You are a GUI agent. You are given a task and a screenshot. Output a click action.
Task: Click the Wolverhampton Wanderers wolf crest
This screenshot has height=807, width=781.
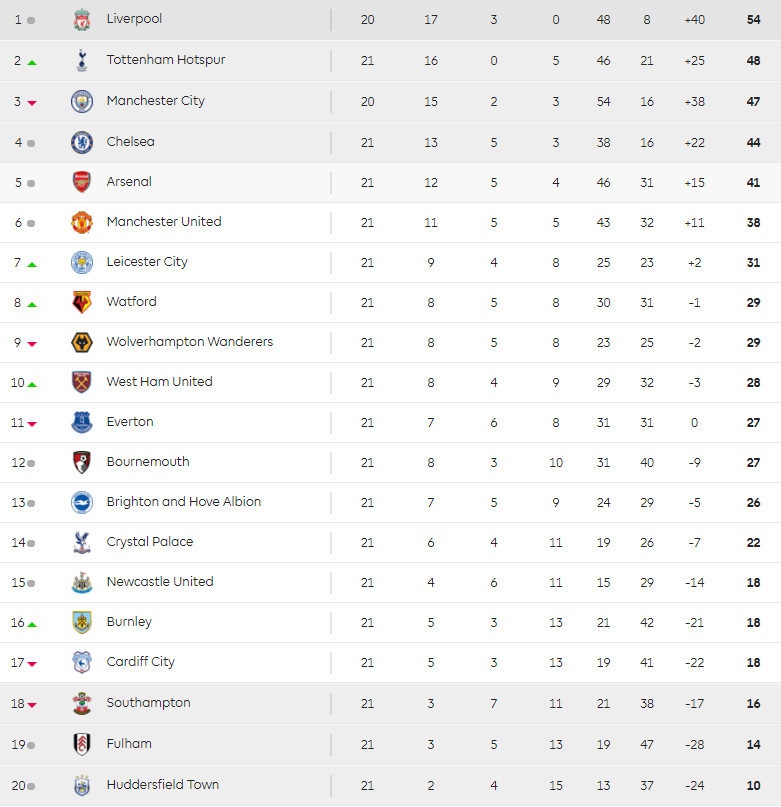[82, 342]
